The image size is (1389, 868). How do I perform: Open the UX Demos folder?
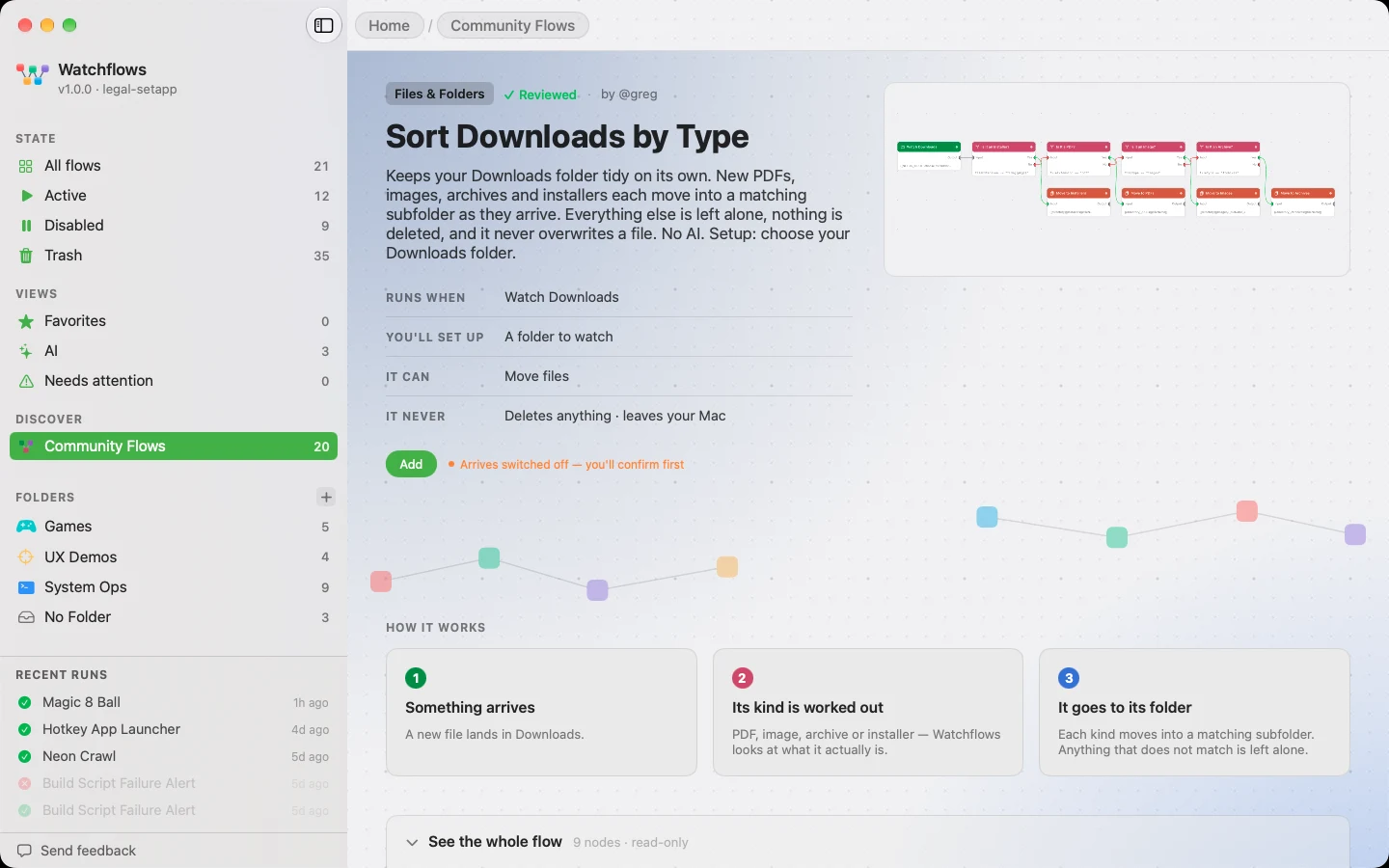(174, 557)
